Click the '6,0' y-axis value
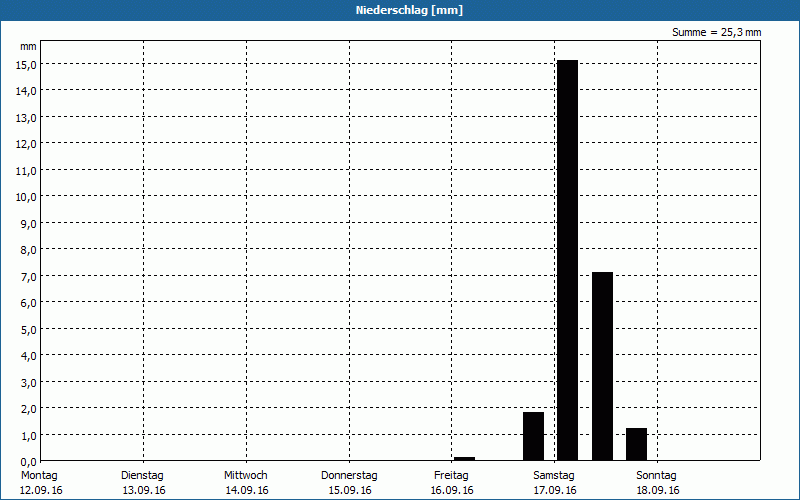This screenshot has width=800, height=500. (x=29, y=303)
